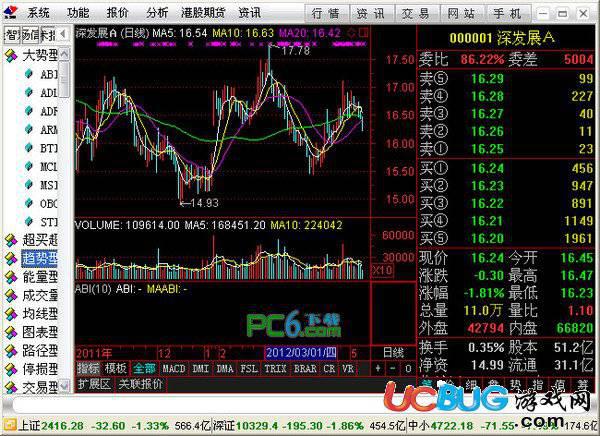Click the cube icon beside ADL indicator
The height and width of the screenshot is (436, 600).
[x=29, y=92]
